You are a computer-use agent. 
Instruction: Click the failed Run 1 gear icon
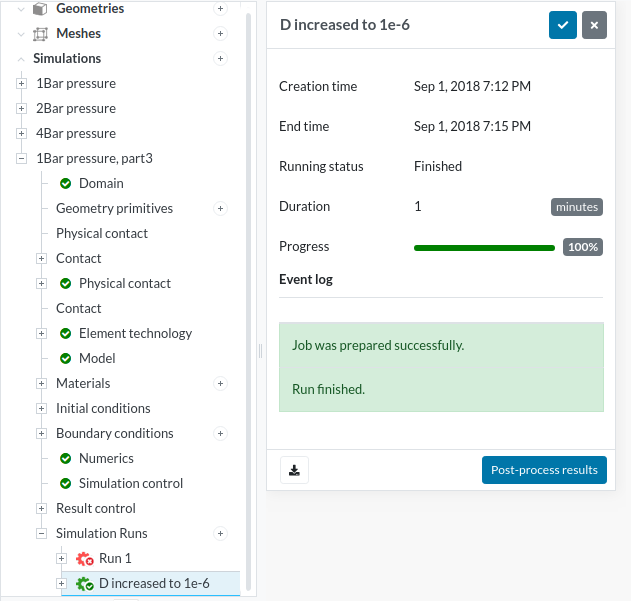[85, 559]
